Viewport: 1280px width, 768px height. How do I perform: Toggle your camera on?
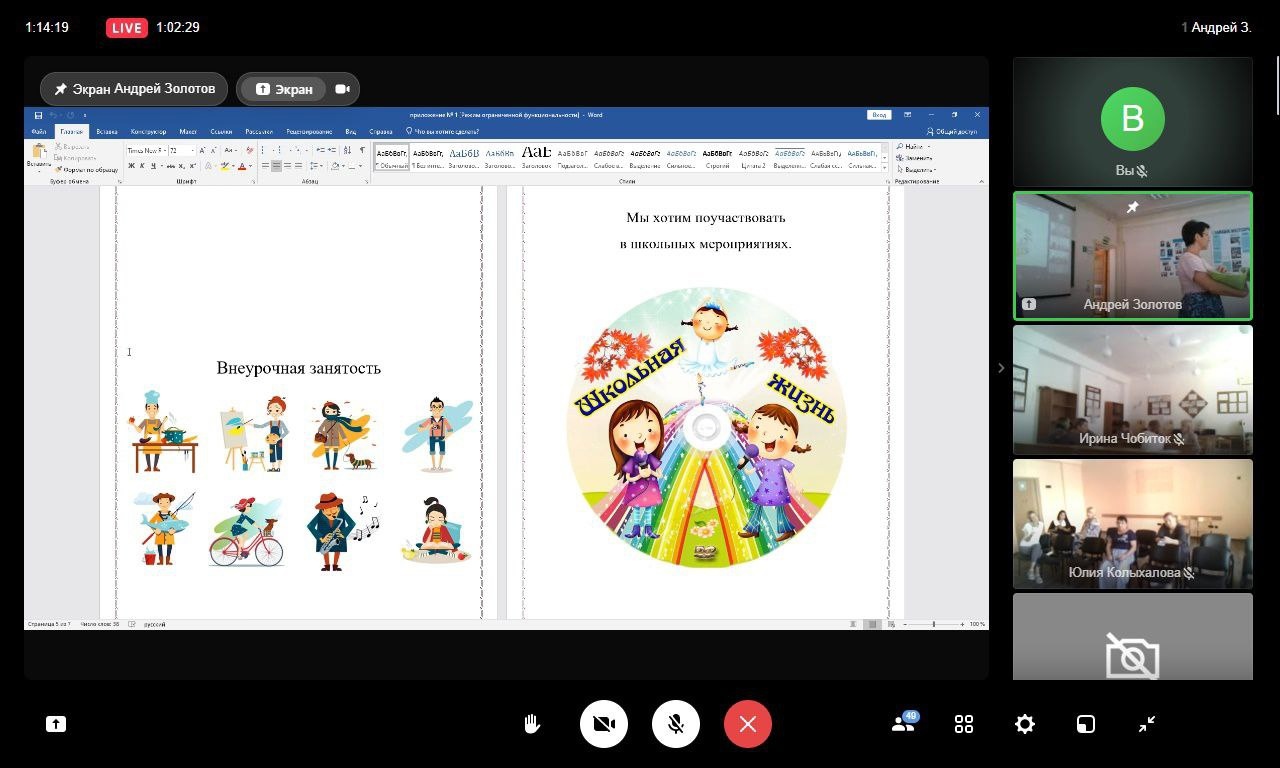coord(604,724)
